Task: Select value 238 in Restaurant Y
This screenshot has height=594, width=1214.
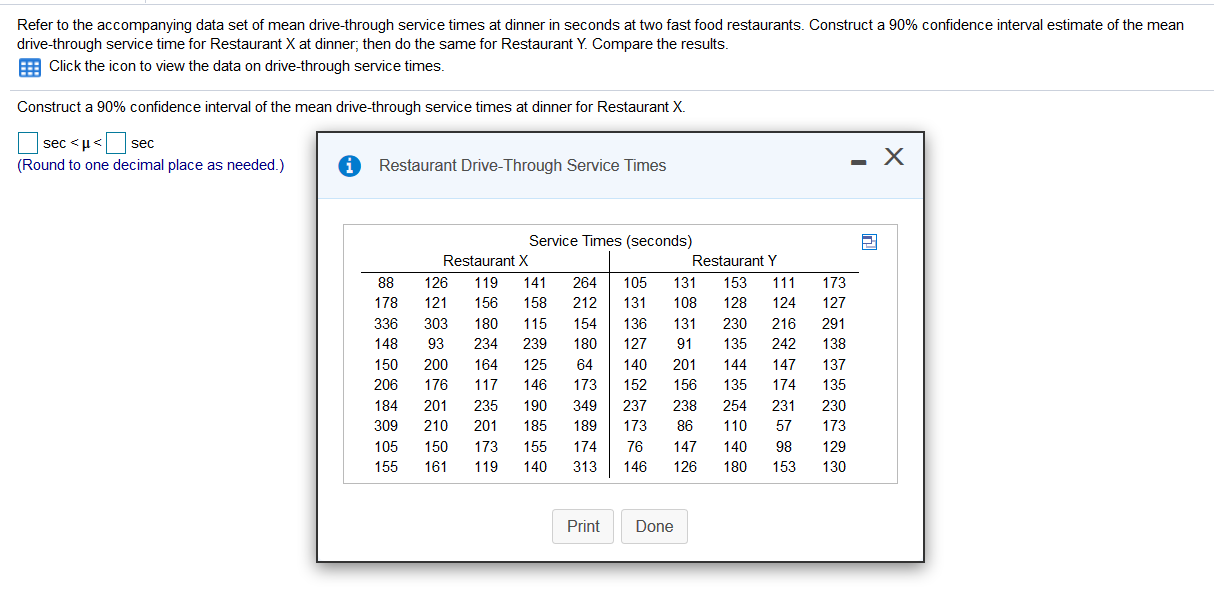Action: click(x=685, y=406)
